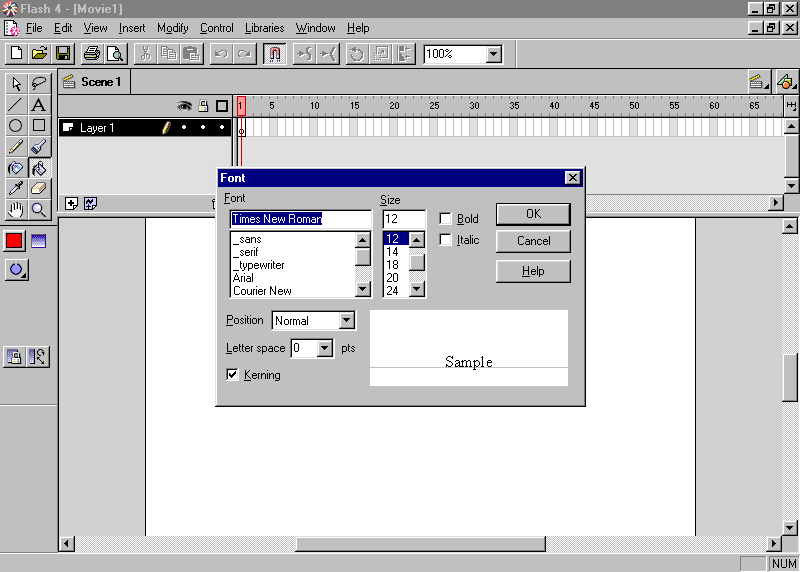
Task: Open the Letter space dropdown
Action: point(324,349)
